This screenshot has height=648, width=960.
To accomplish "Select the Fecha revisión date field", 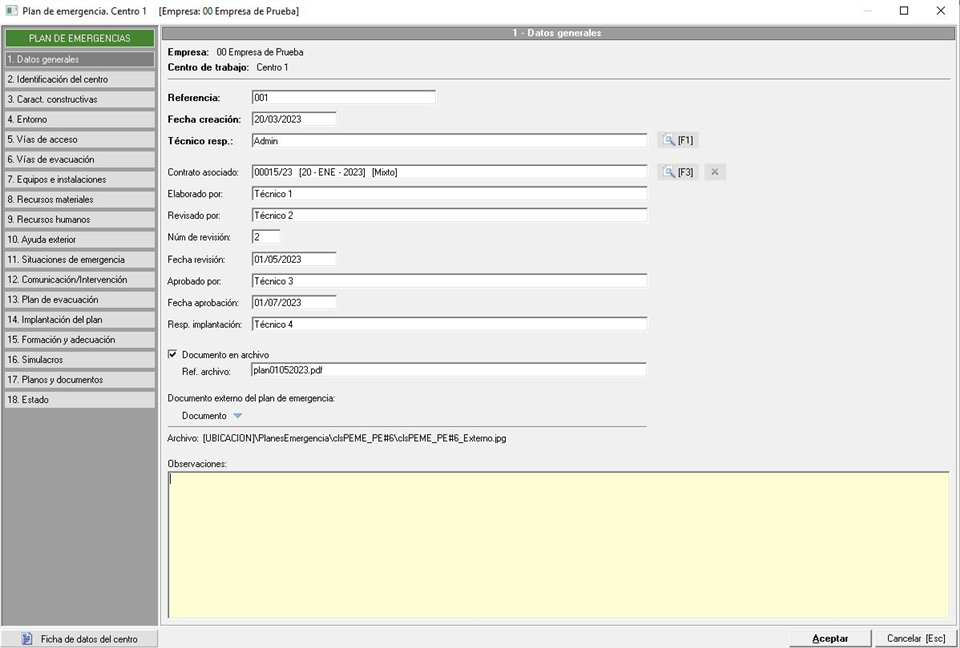I will [293, 259].
